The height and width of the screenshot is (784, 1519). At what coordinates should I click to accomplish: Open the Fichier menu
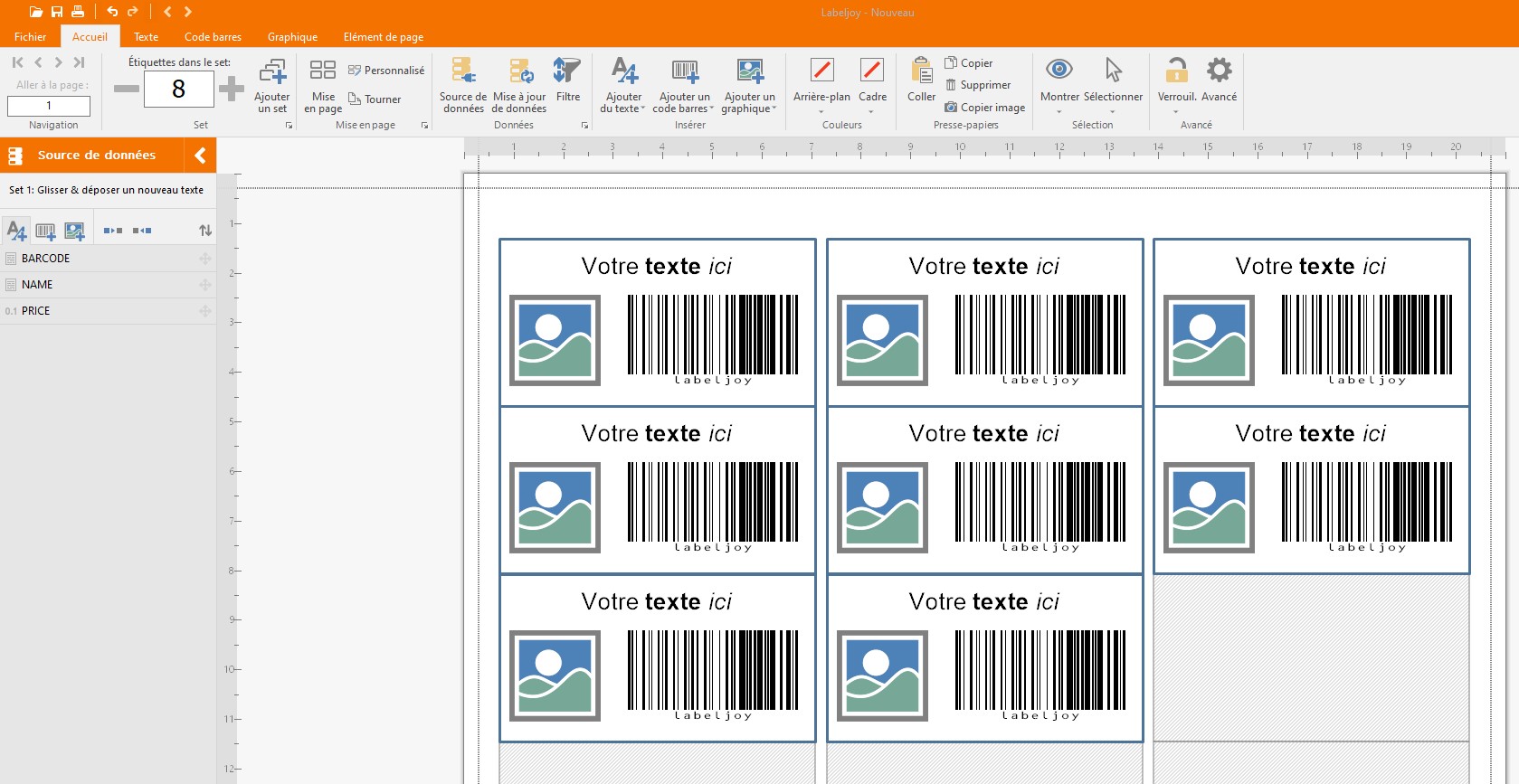tap(30, 37)
